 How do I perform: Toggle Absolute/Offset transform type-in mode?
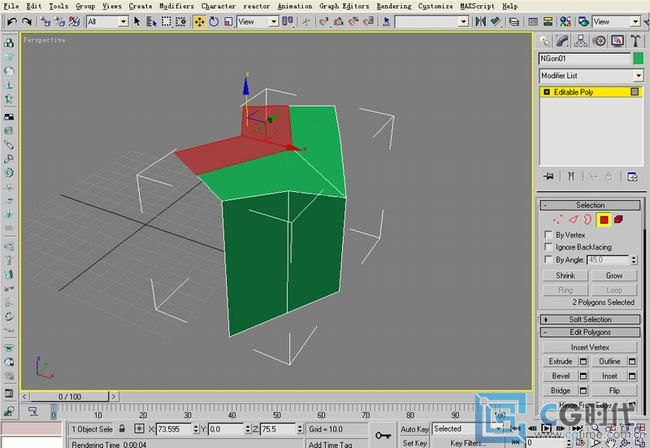(139, 429)
